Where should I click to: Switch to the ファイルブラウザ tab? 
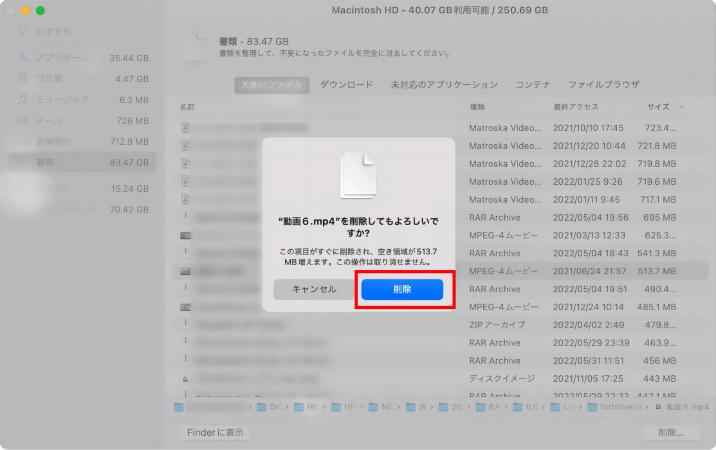604,85
